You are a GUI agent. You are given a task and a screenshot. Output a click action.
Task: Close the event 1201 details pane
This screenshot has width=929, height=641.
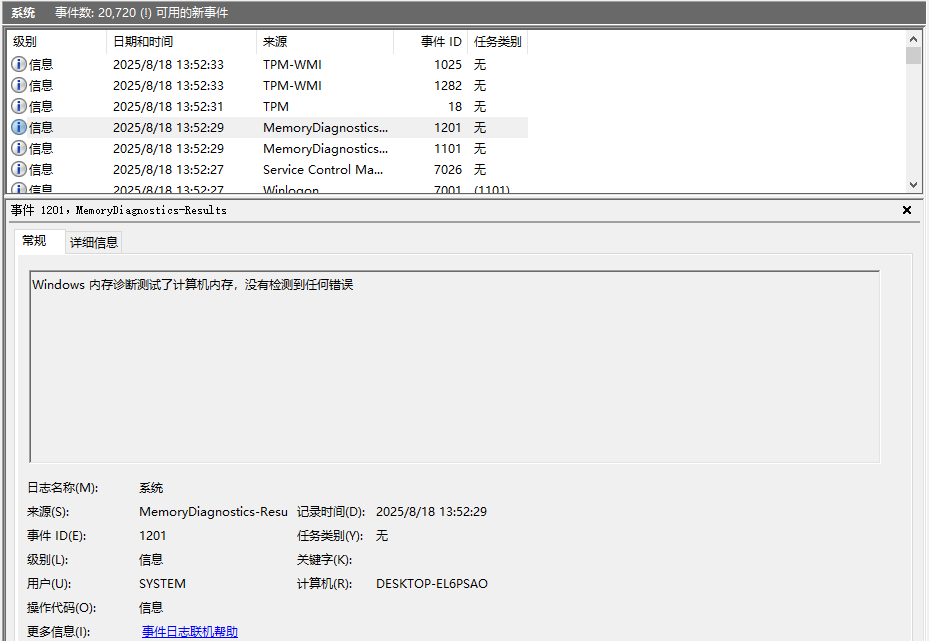(x=907, y=210)
